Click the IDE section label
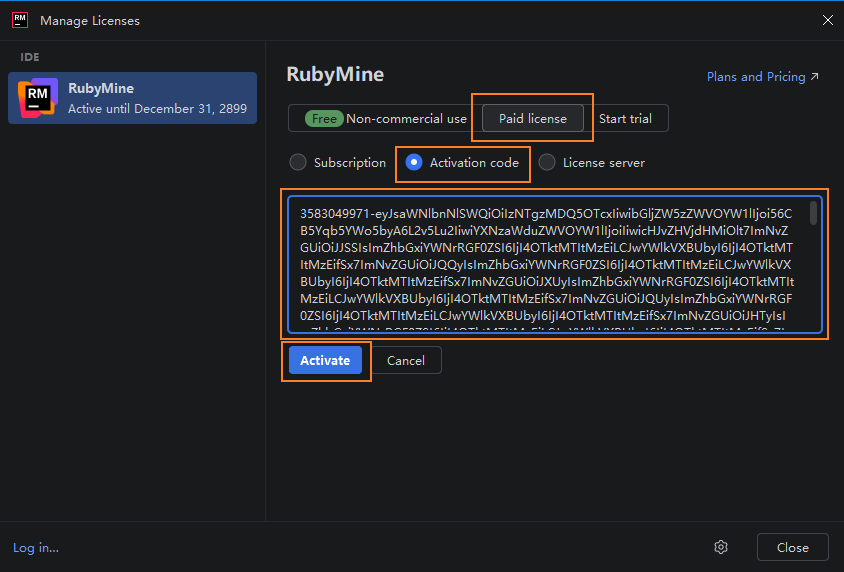844x572 pixels. tap(30, 57)
